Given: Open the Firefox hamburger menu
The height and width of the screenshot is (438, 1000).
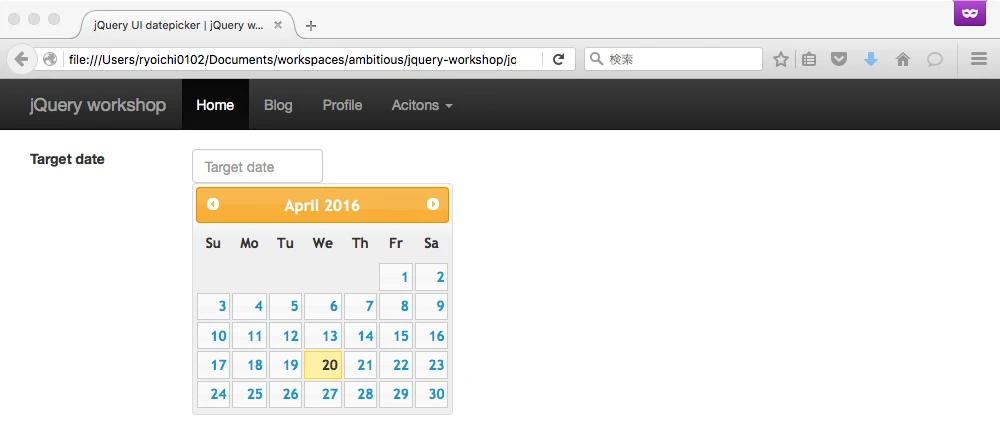Looking at the screenshot, I should point(979,60).
